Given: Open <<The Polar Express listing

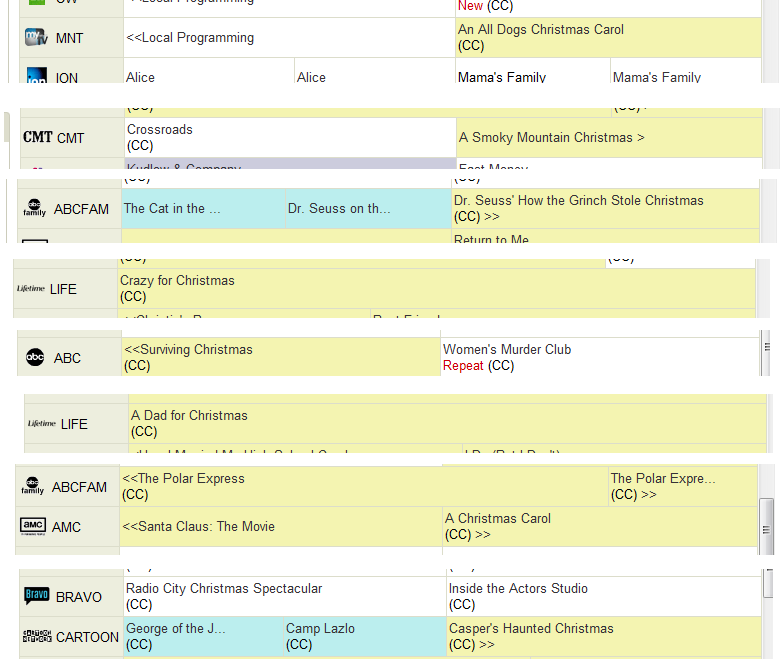Looking at the screenshot, I should click(x=364, y=486).
